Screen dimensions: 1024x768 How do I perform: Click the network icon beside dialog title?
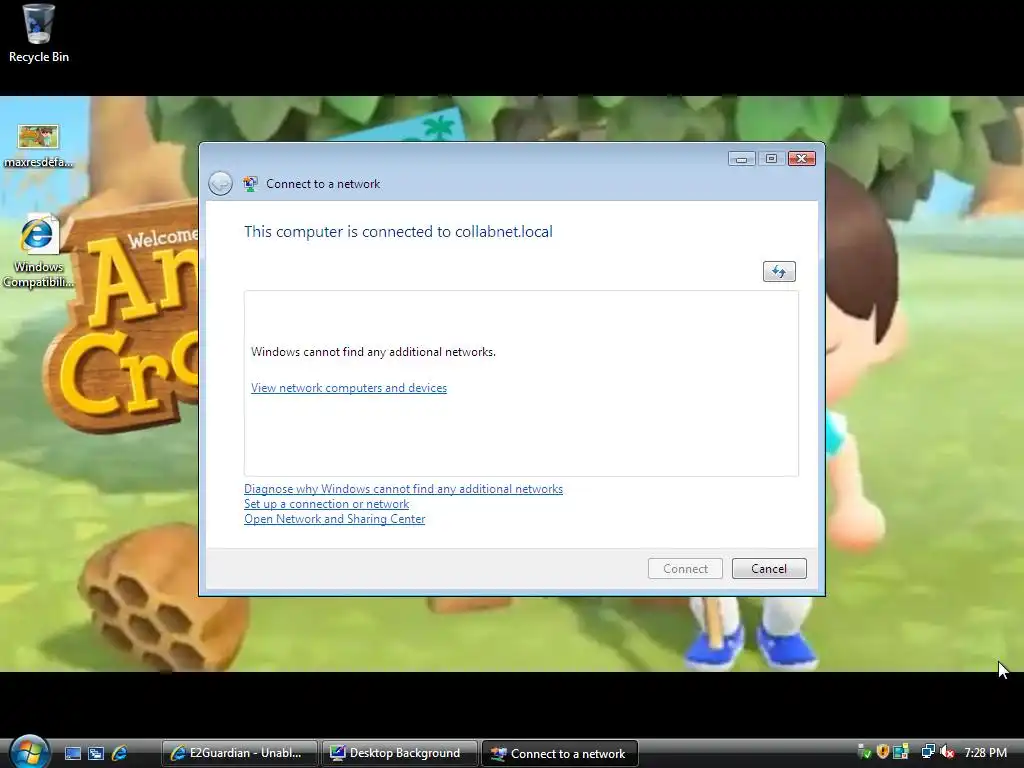(x=250, y=184)
